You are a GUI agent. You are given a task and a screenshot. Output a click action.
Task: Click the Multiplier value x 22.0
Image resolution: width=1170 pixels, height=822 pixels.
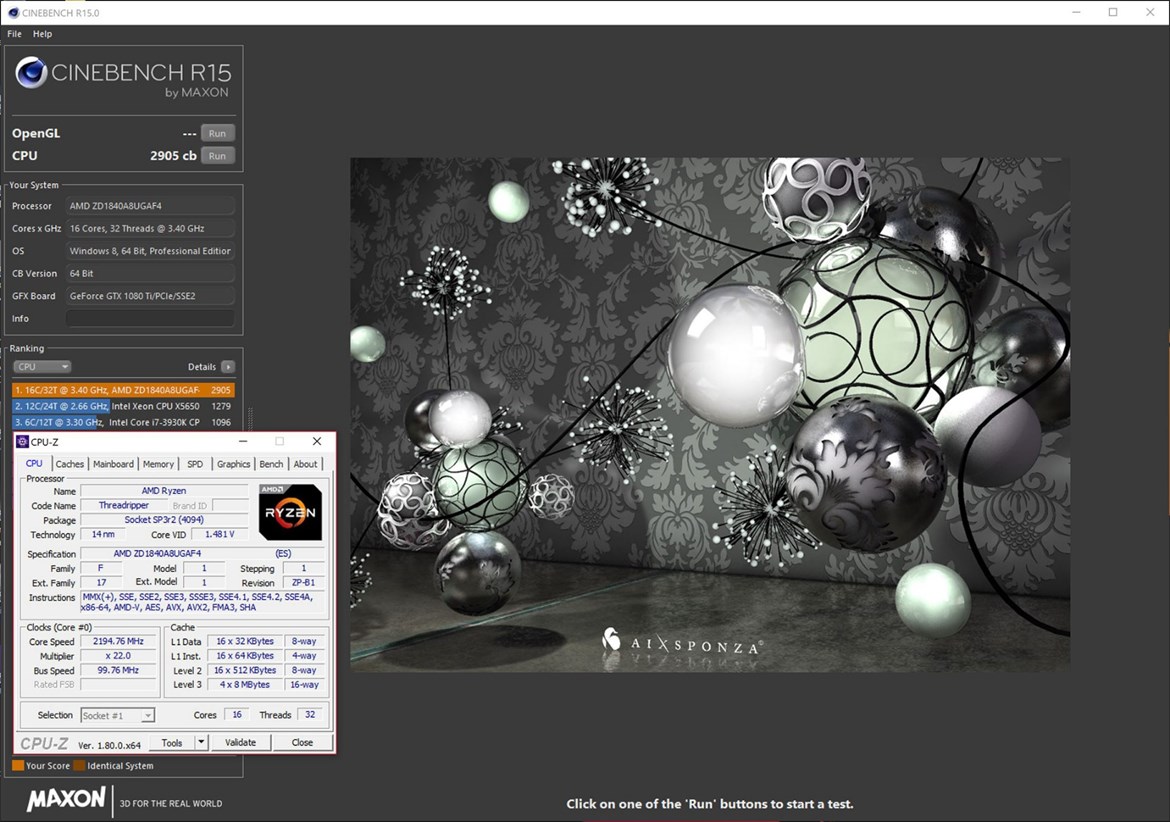click(118, 656)
